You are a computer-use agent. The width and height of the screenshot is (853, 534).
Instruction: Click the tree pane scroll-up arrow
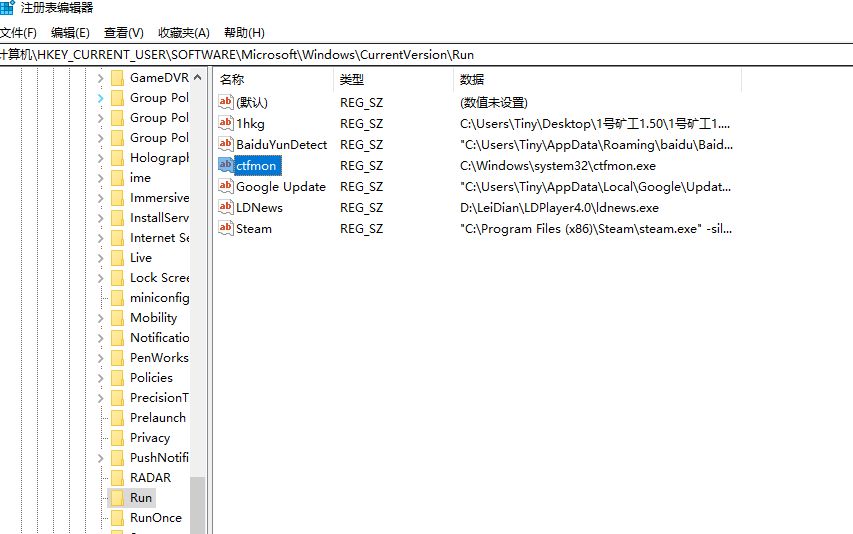click(197, 78)
